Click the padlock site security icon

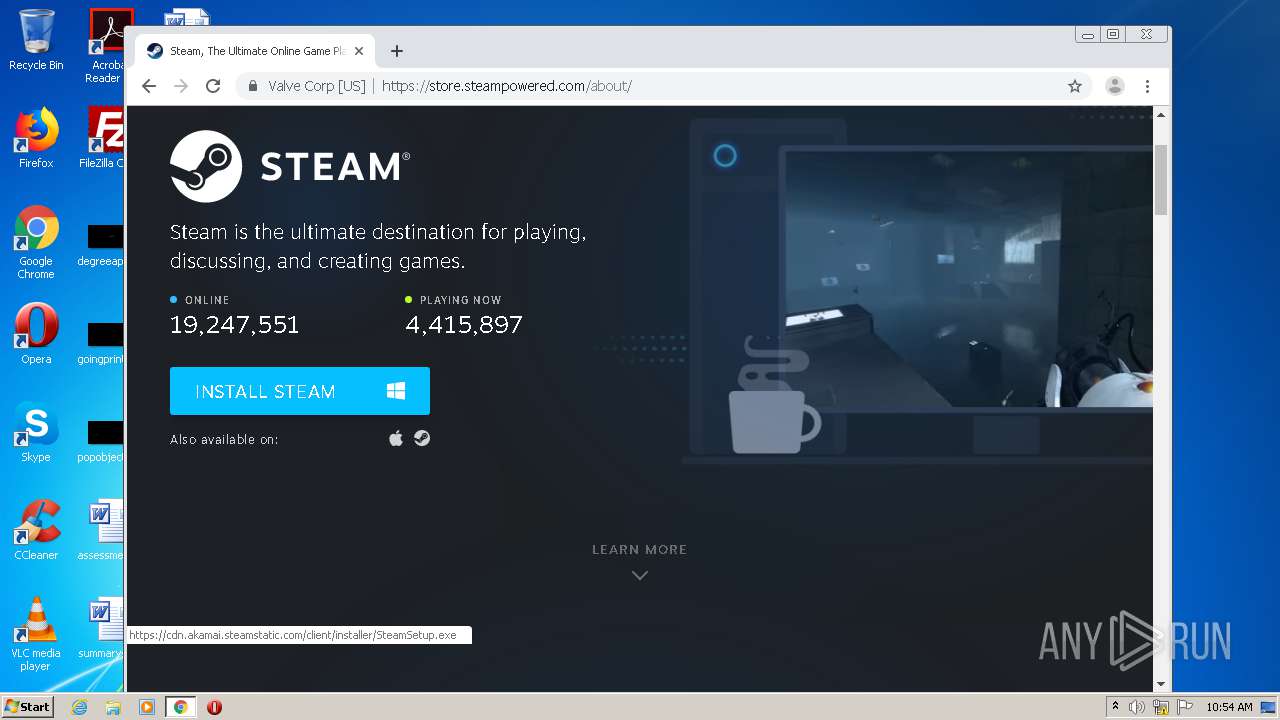point(253,86)
